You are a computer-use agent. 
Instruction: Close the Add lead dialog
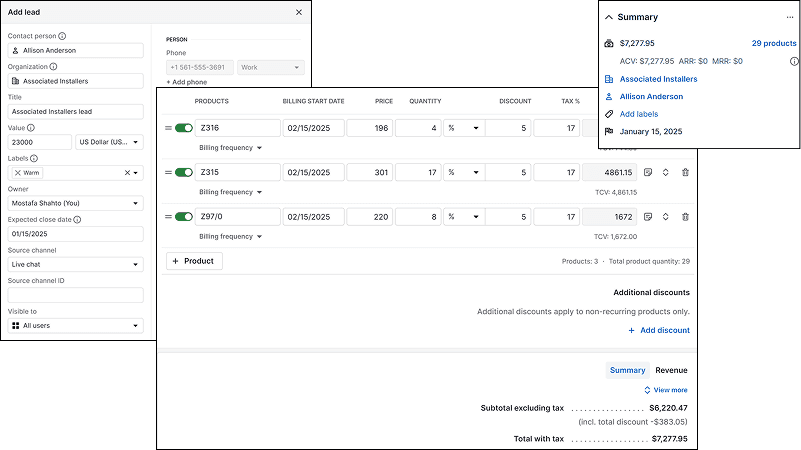tap(299, 12)
